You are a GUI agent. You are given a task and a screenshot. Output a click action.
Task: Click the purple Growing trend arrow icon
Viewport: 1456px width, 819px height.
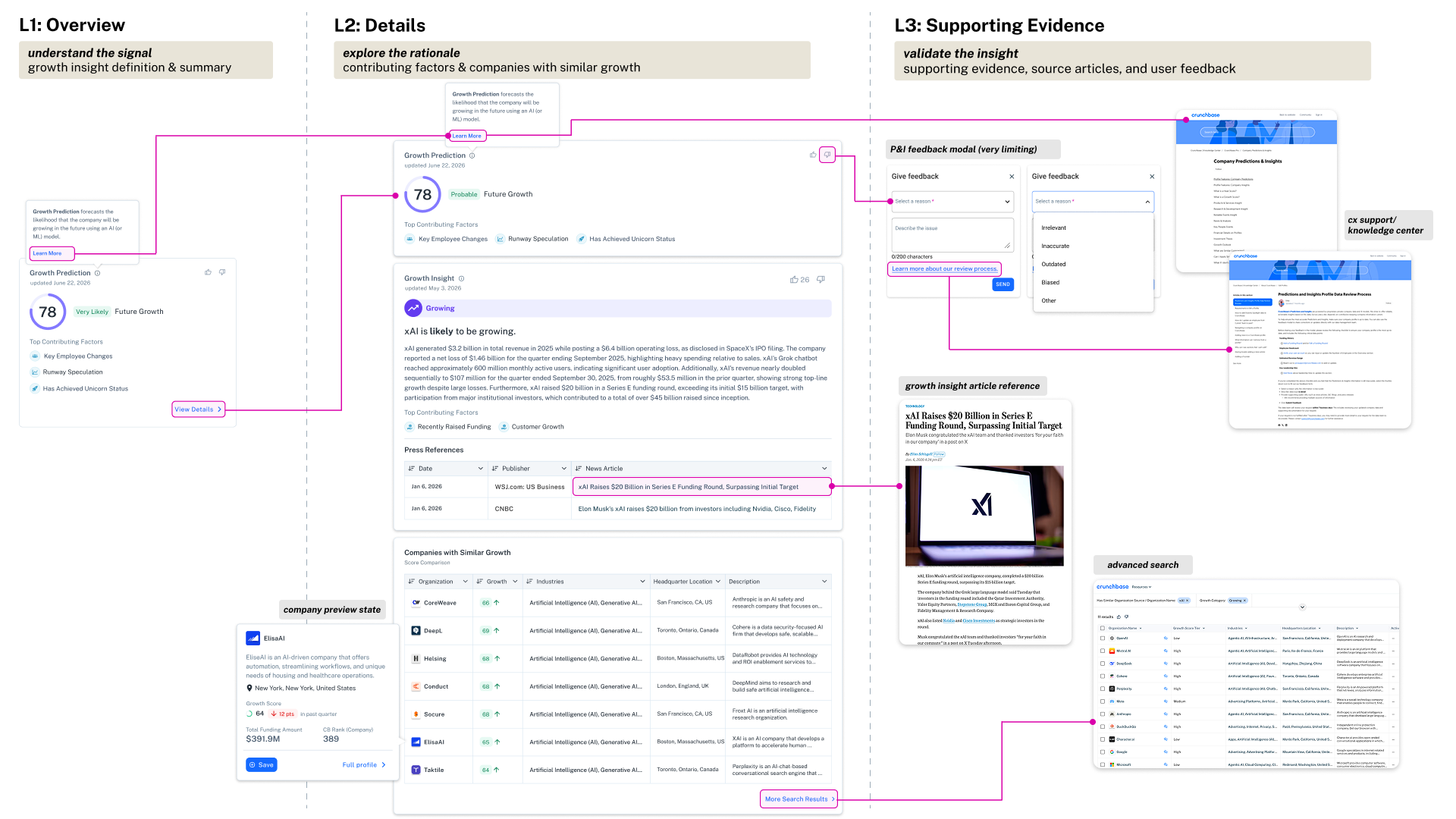[x=413, y=308]
